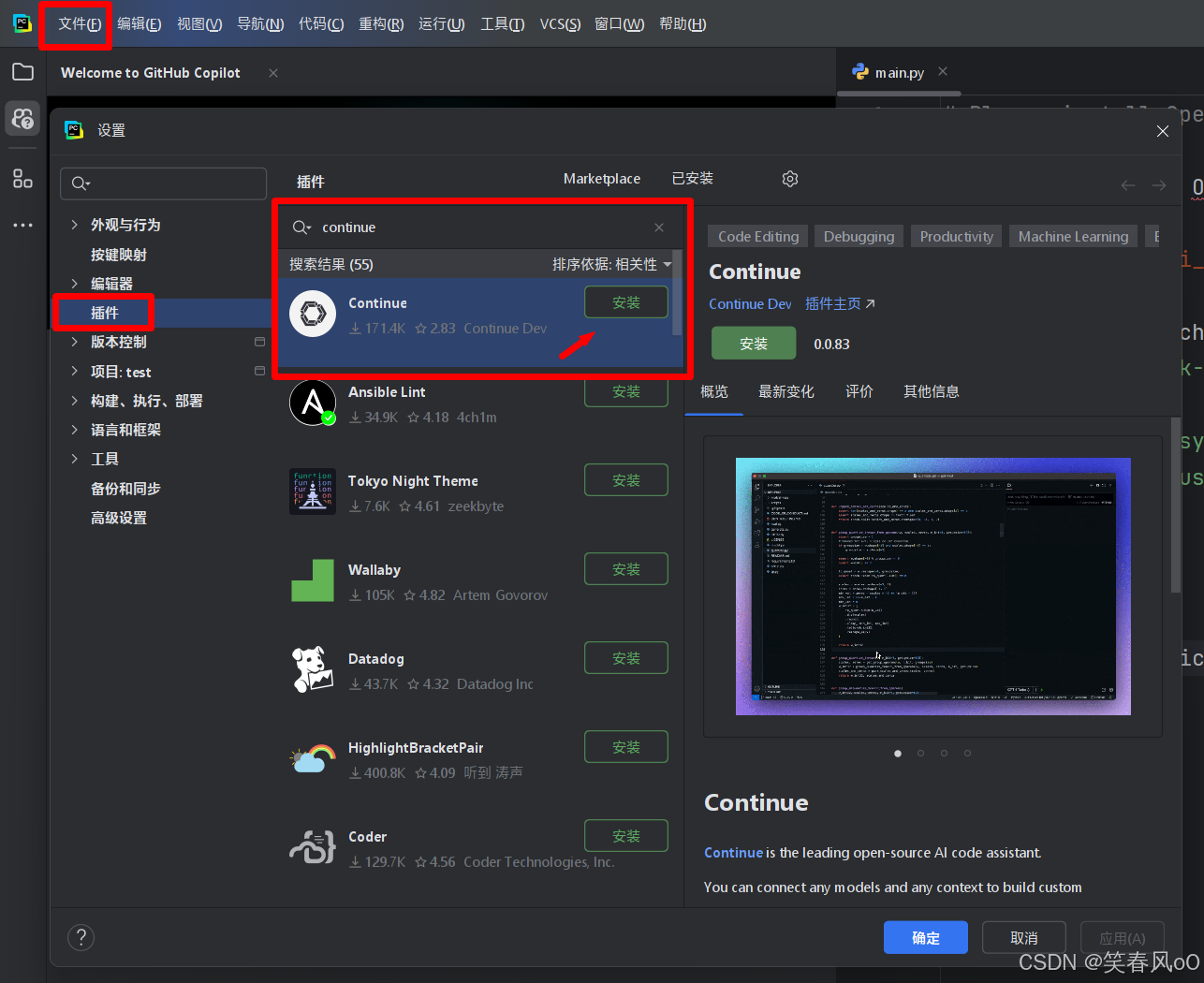The height and width of the screenshot is (983, 1204).
Task: Select the 按键映射 settings item
Action: pyautogui.click(x=119, y=255)
